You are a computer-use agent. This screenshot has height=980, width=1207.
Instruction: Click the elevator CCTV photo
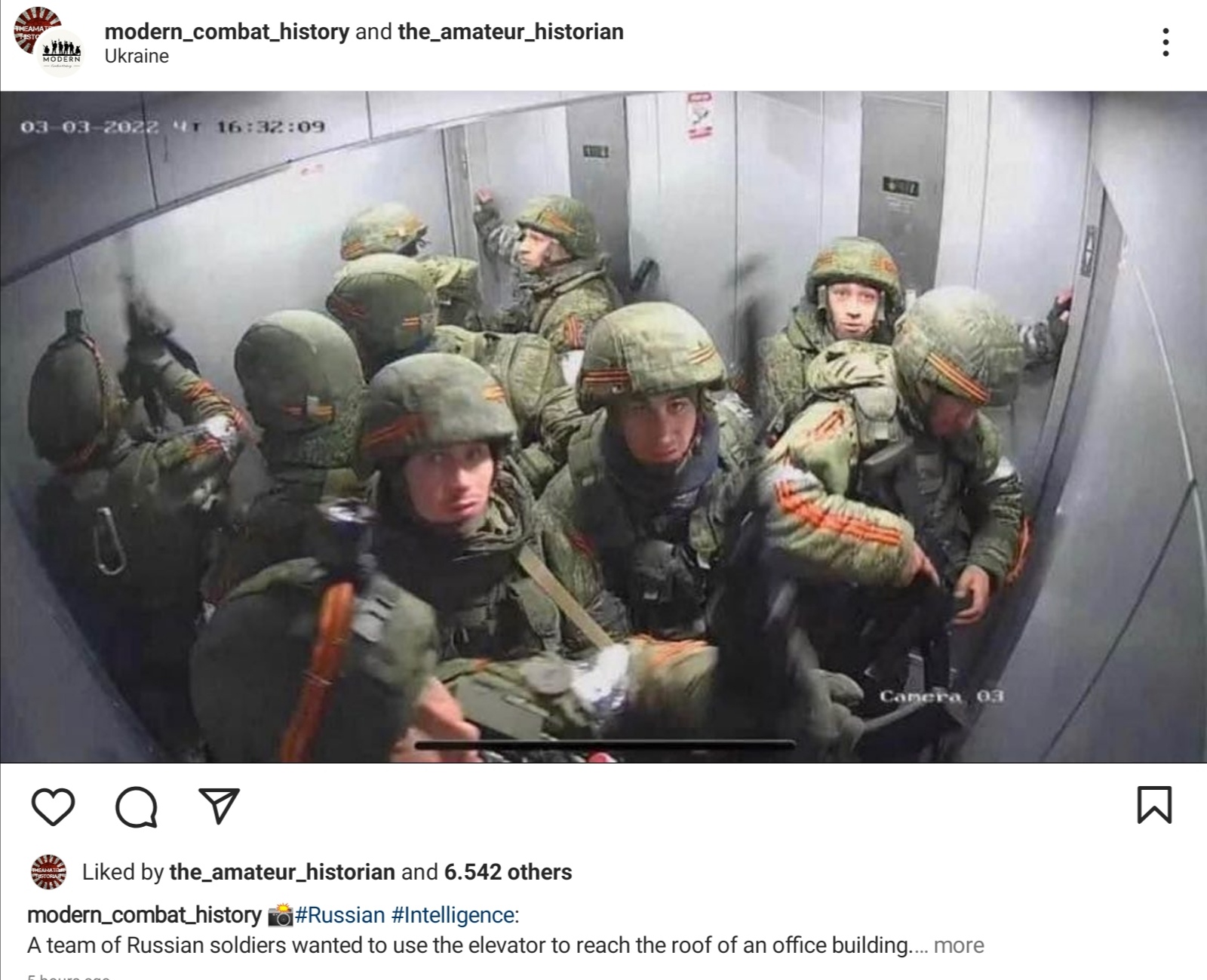tap(603, 427)
